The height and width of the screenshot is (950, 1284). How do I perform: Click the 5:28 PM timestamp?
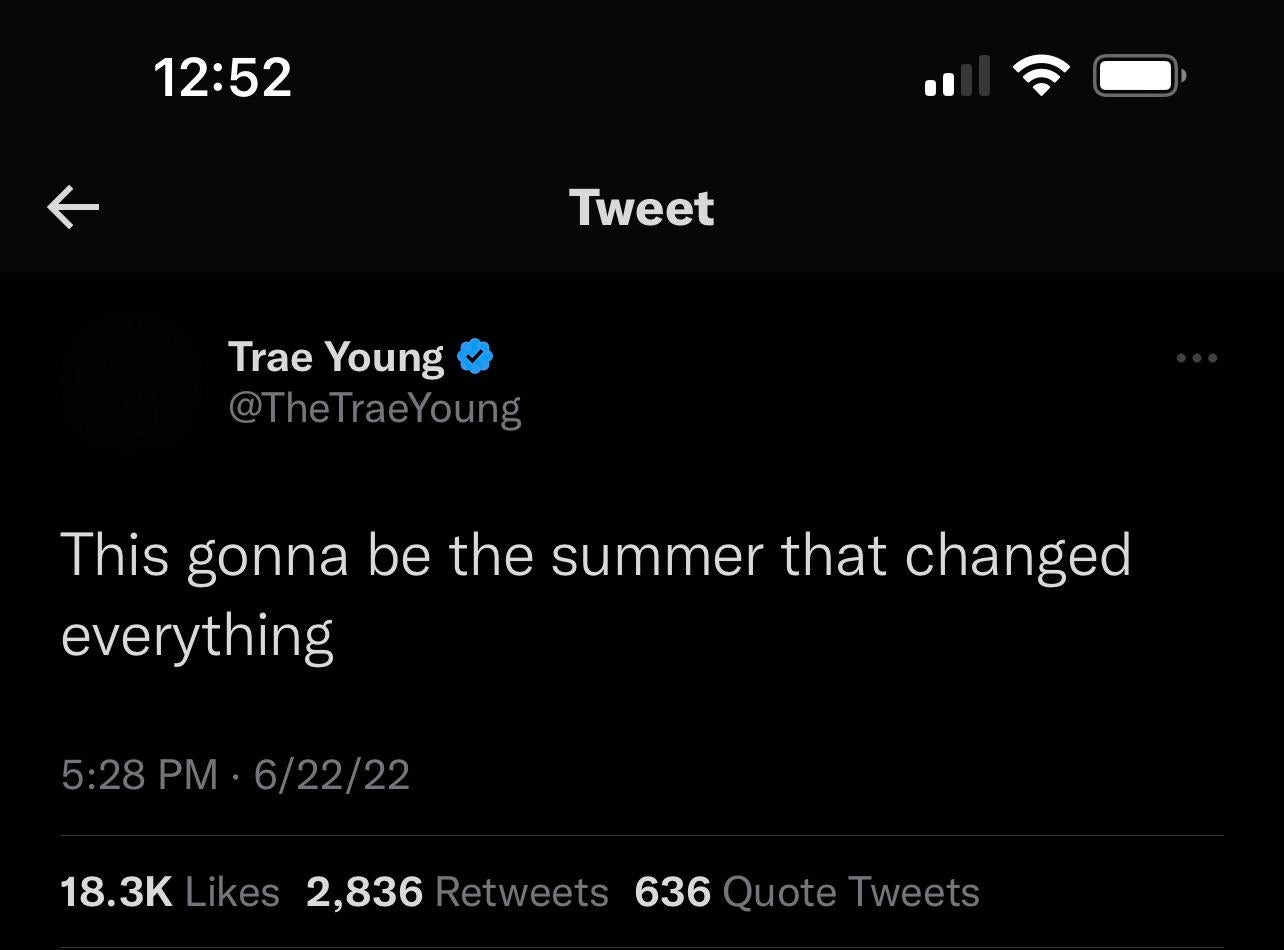tap(139, 775)
